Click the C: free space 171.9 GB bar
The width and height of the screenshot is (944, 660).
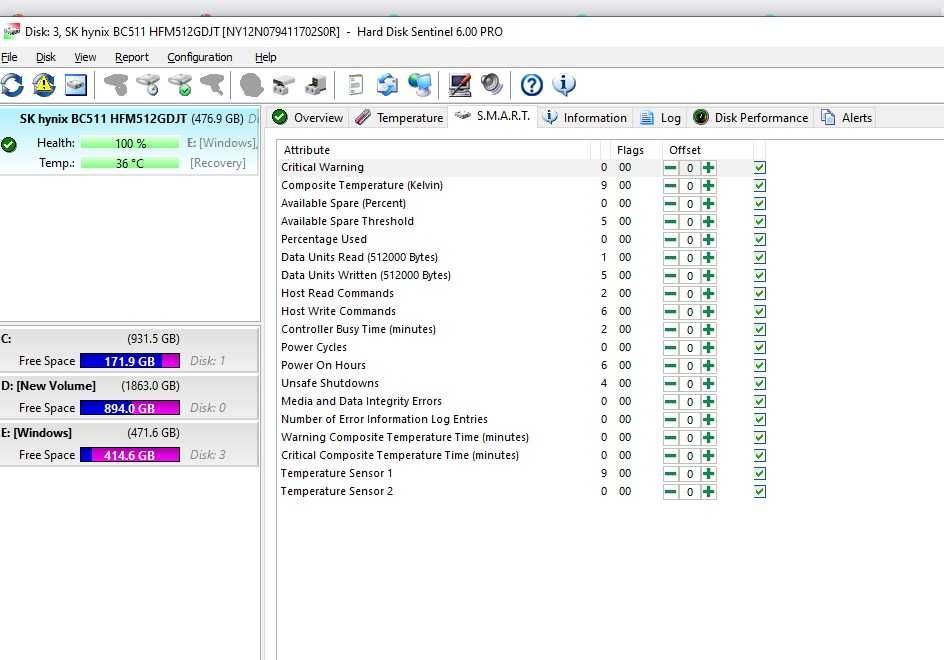click(x=130, y=361)
